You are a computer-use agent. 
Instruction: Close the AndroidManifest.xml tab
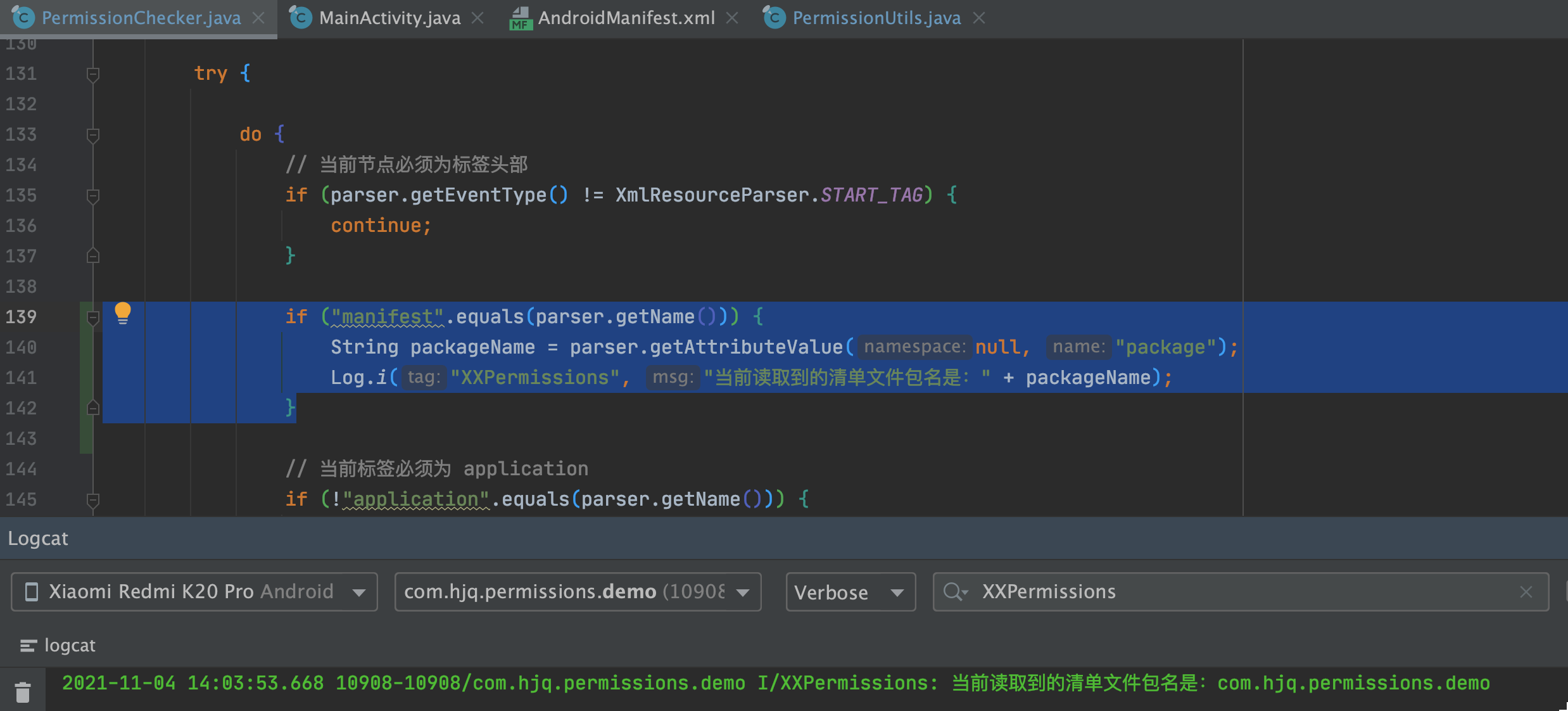tap(731, 17)
